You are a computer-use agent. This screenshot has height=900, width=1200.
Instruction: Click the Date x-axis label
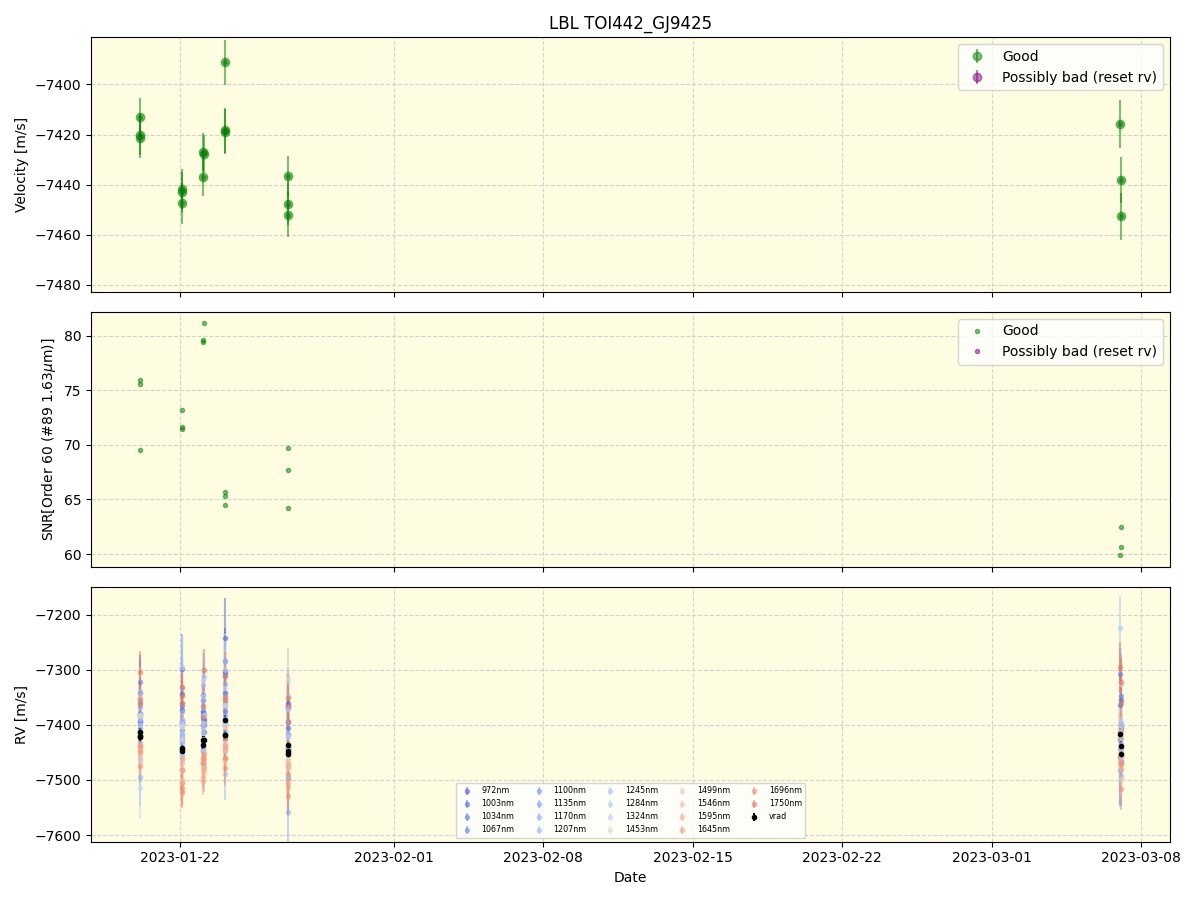pyautogui.click(x=630, y=877)
